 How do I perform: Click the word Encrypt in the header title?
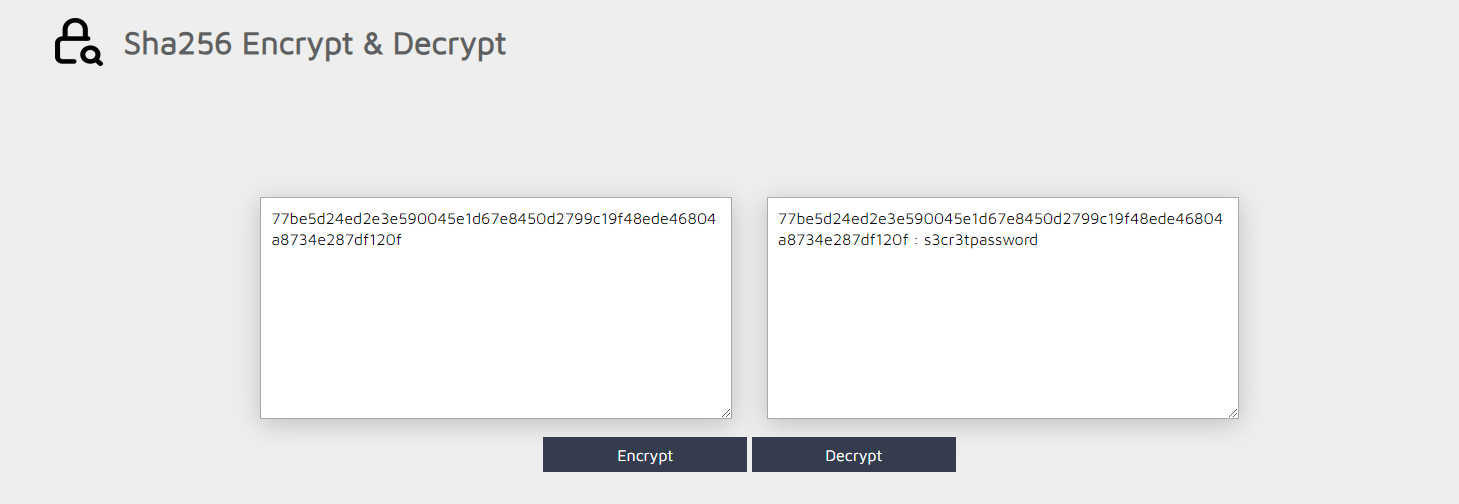click(298, 45)
